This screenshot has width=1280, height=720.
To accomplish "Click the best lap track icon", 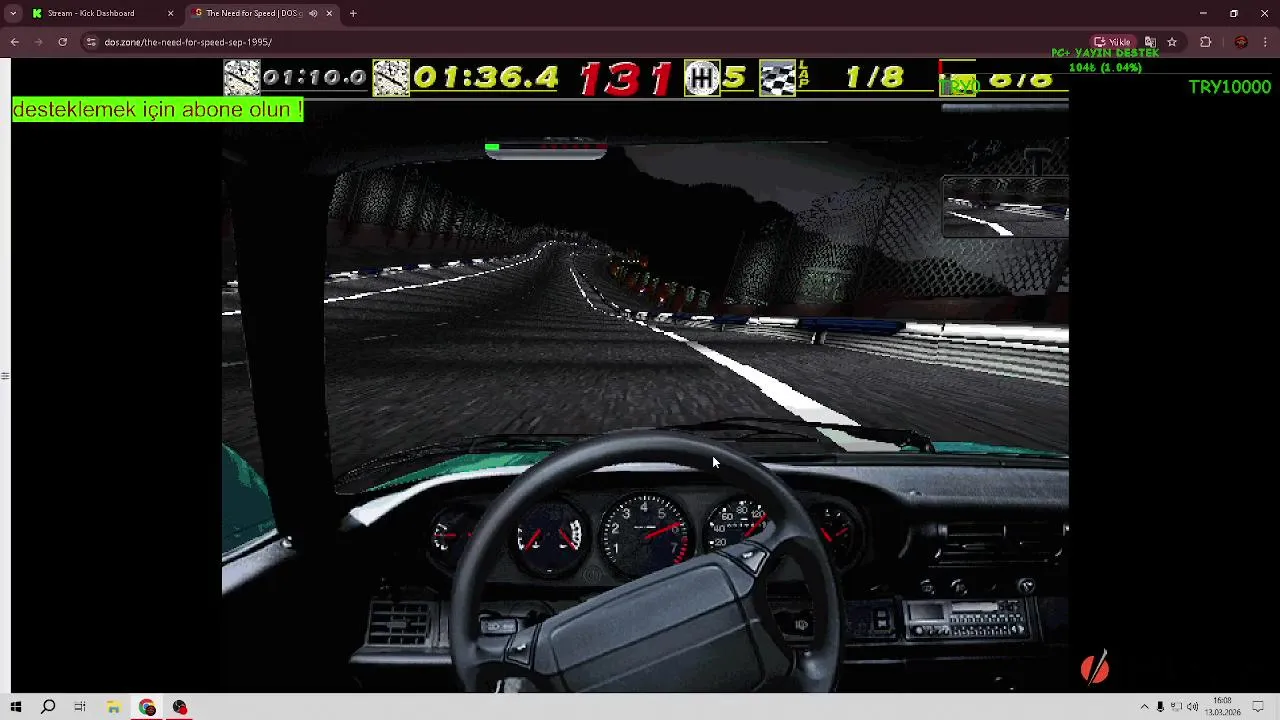I will click(x=241, y=78).
